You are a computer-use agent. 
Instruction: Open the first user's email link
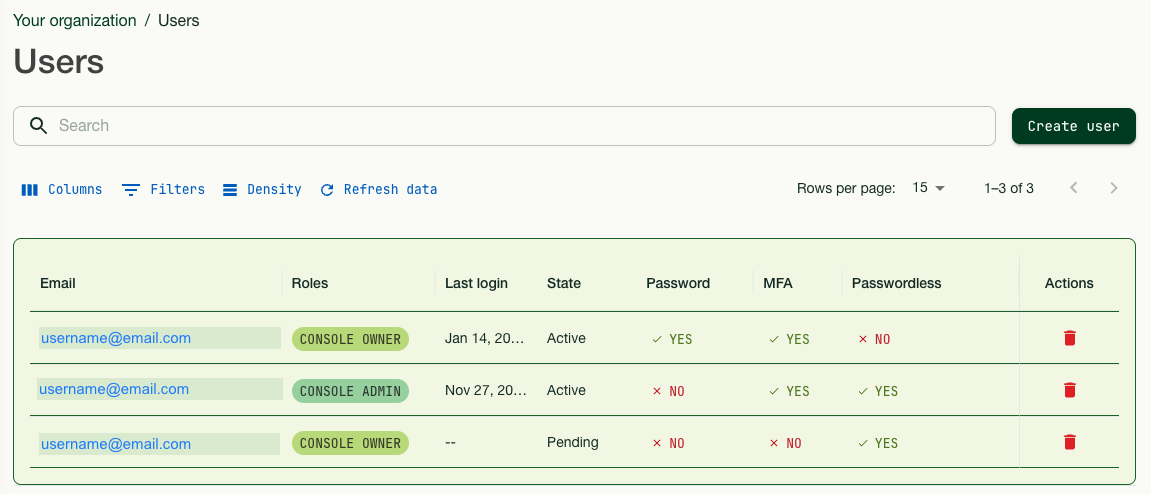click(116, 338)
